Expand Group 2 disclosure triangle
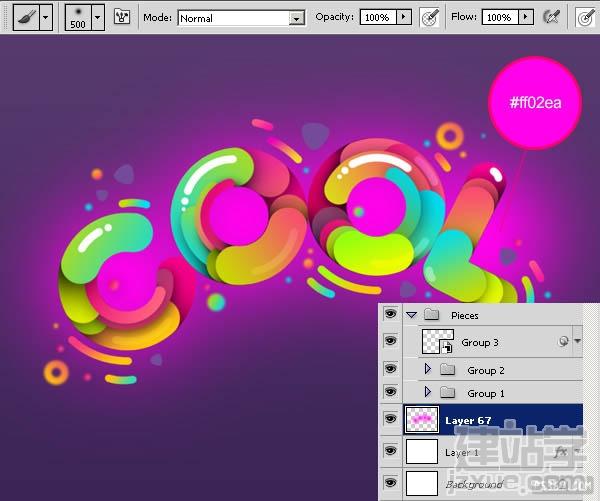 click(428, 369)
